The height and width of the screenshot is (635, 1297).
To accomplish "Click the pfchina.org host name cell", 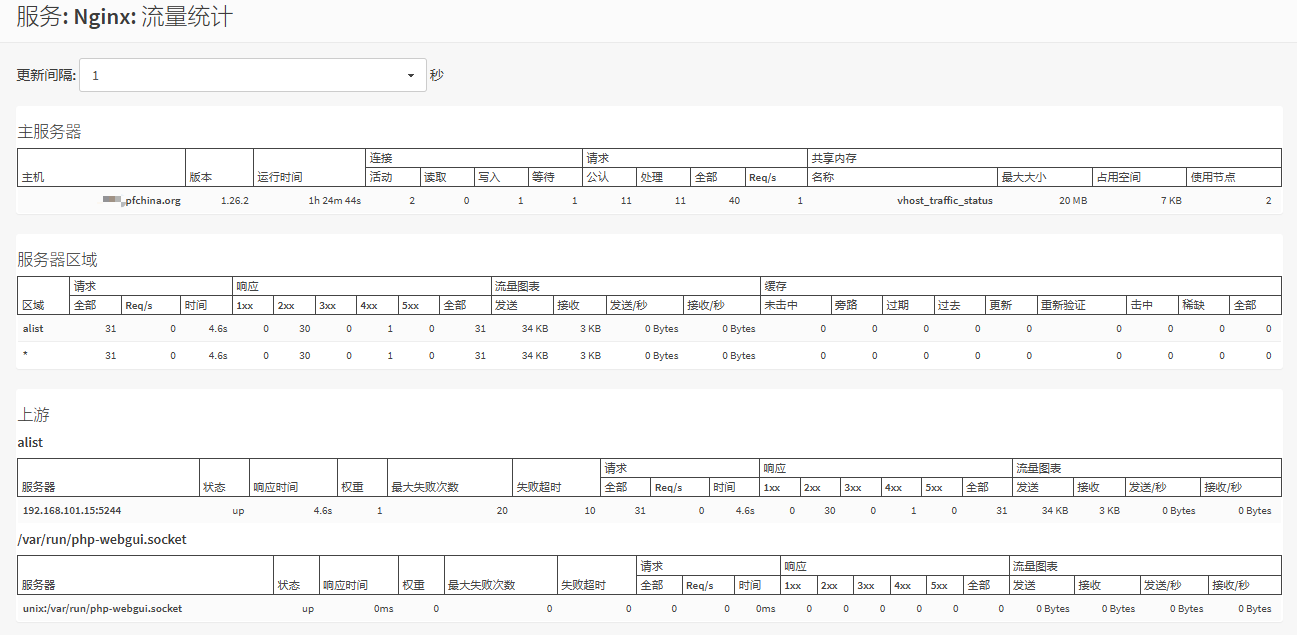I will click(142, 201).
